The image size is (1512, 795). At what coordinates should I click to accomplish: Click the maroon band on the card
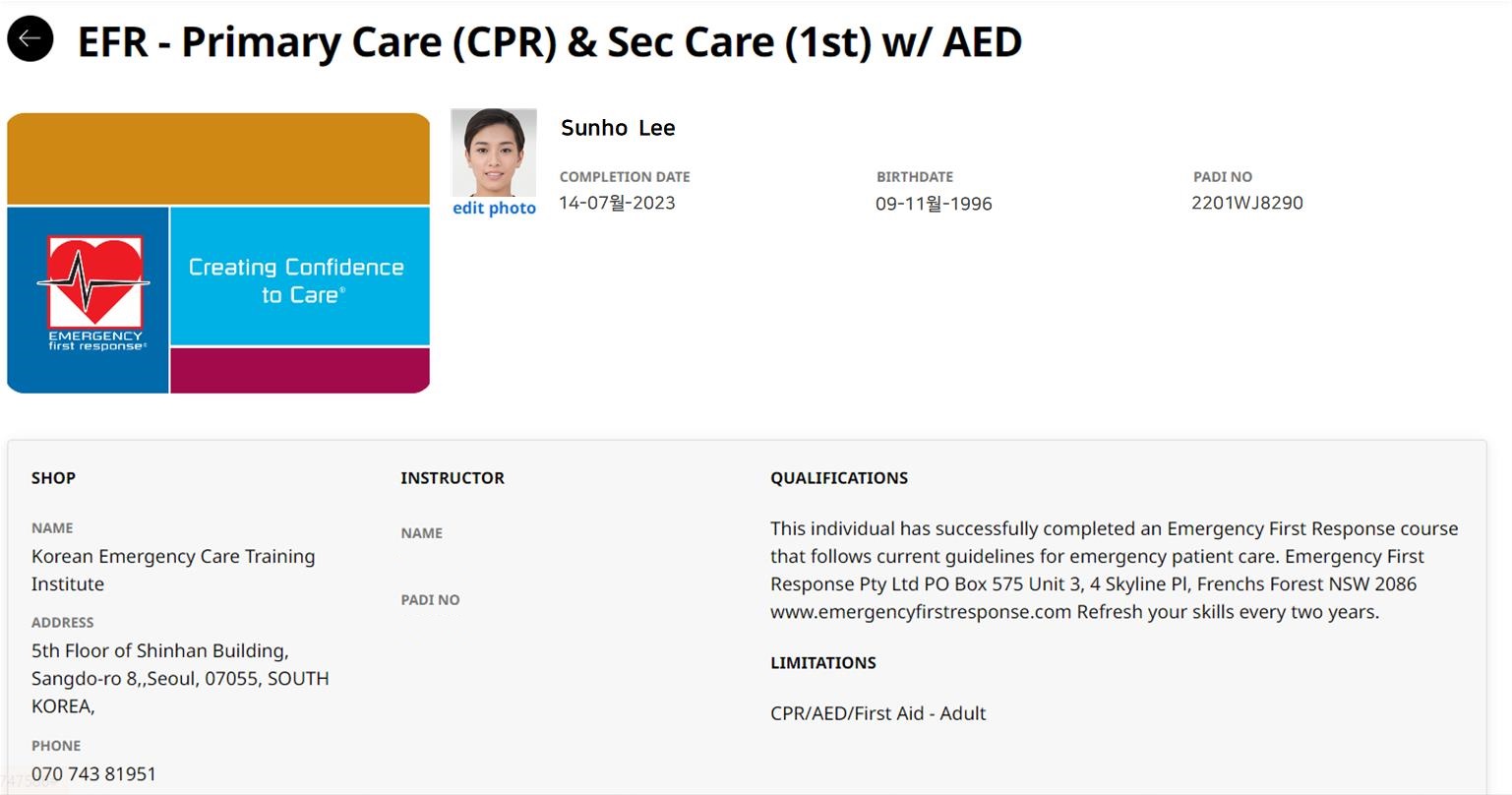[299, 370]
